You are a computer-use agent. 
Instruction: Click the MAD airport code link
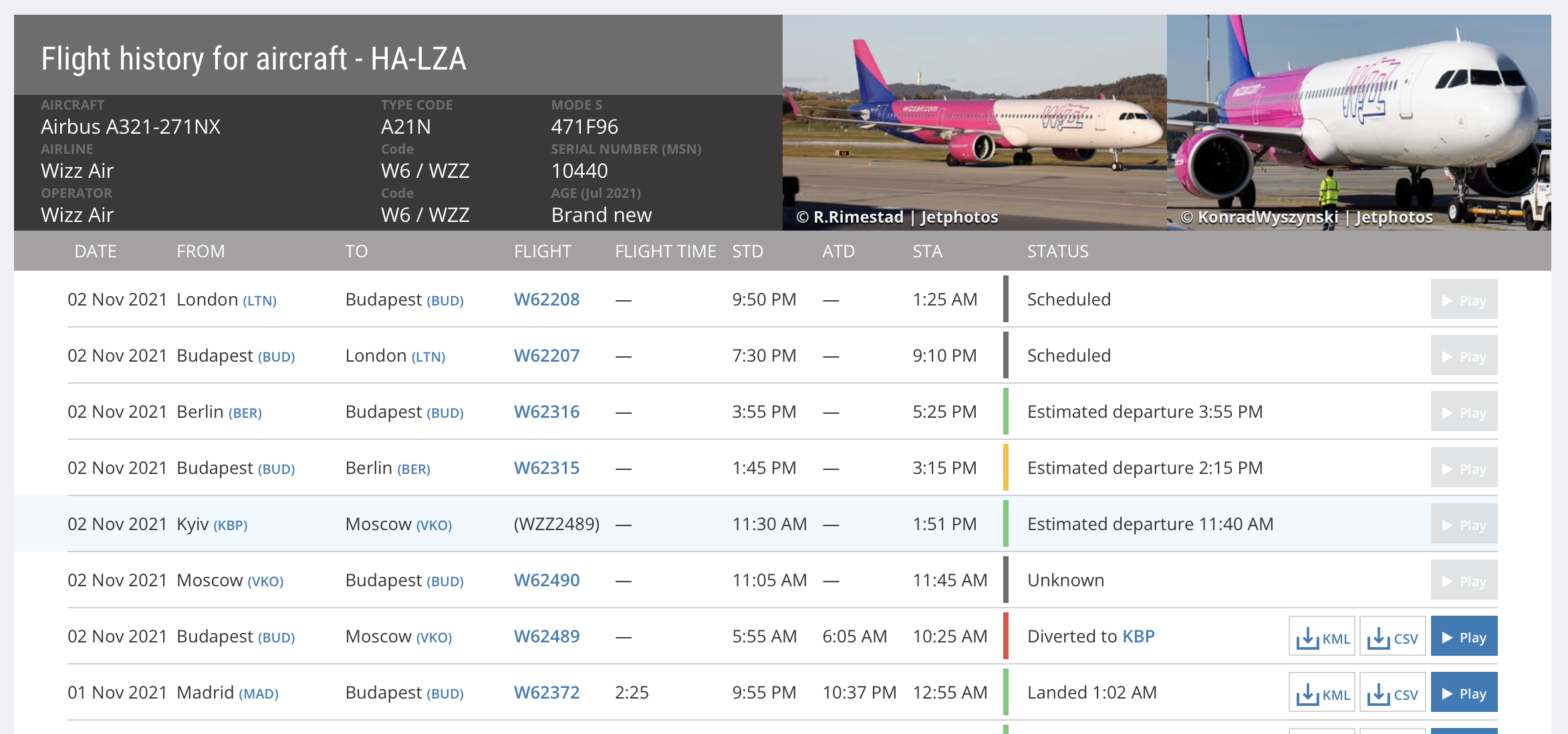[259, 694]
